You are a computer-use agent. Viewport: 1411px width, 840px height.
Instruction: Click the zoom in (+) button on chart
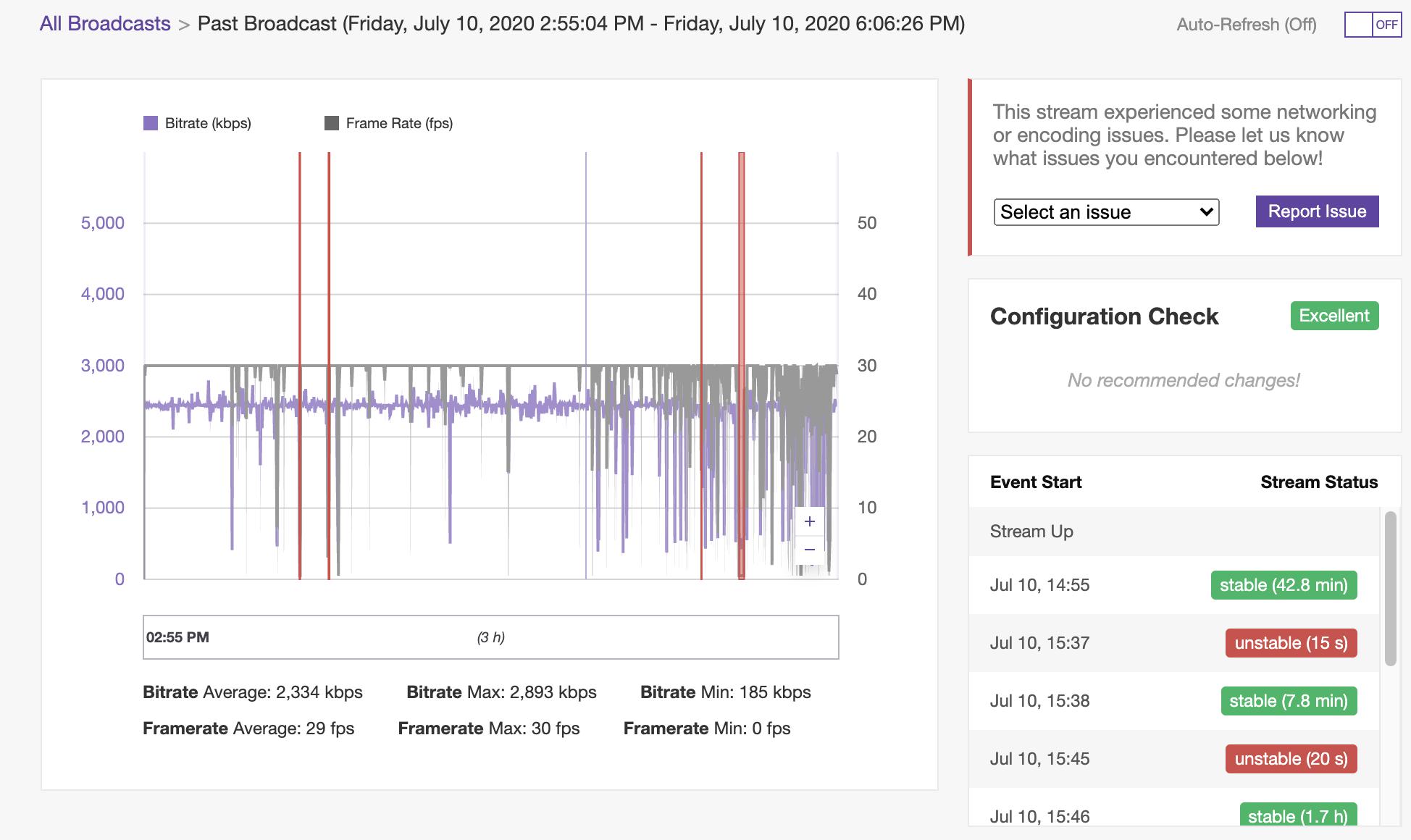pyautogui.click(x=810, y=521)
